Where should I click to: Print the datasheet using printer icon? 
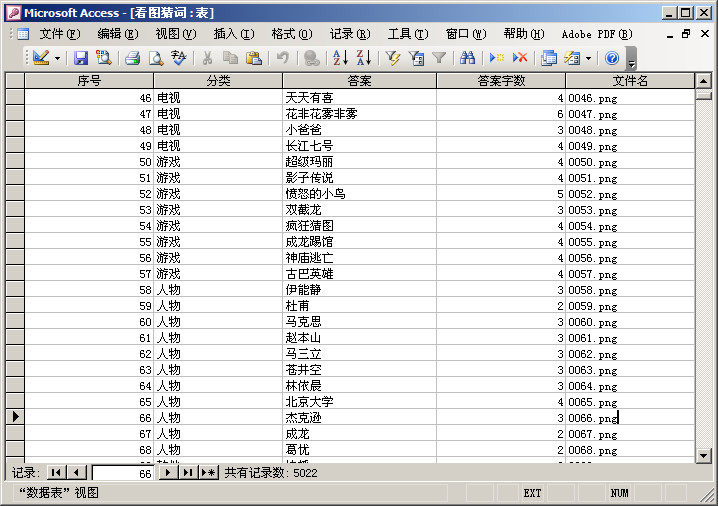pos(133,58)
